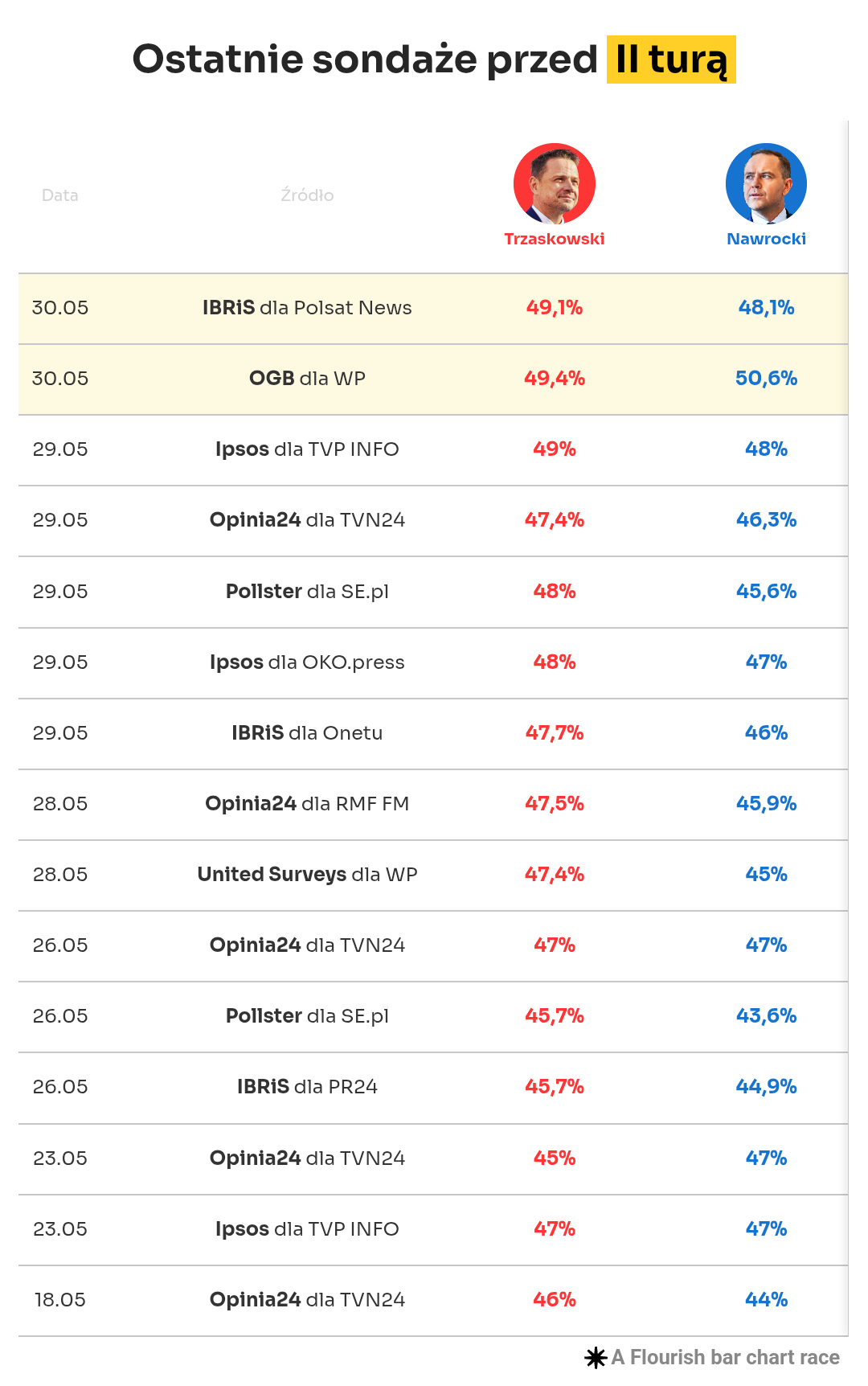
Task: Click the IBRiS dla Onetu source
Action: point(307,733)
